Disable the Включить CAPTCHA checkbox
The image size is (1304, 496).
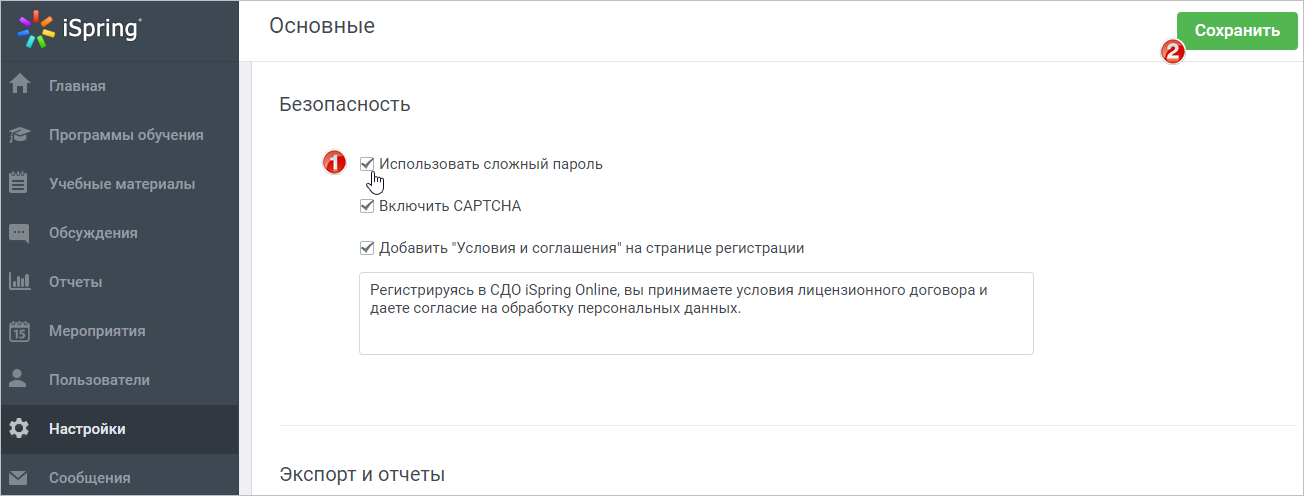point(367,206)
